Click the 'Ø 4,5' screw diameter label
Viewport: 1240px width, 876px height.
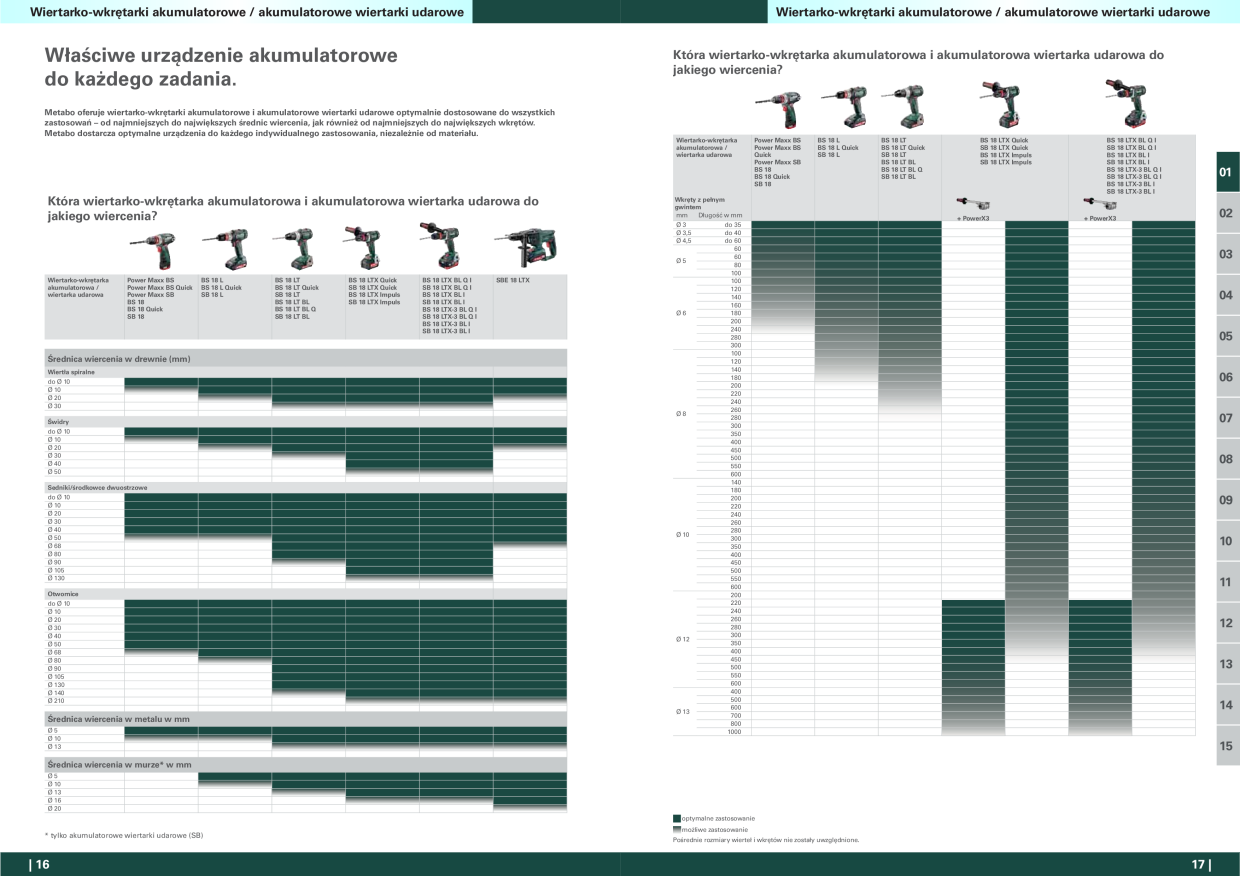tap(684, 241)
